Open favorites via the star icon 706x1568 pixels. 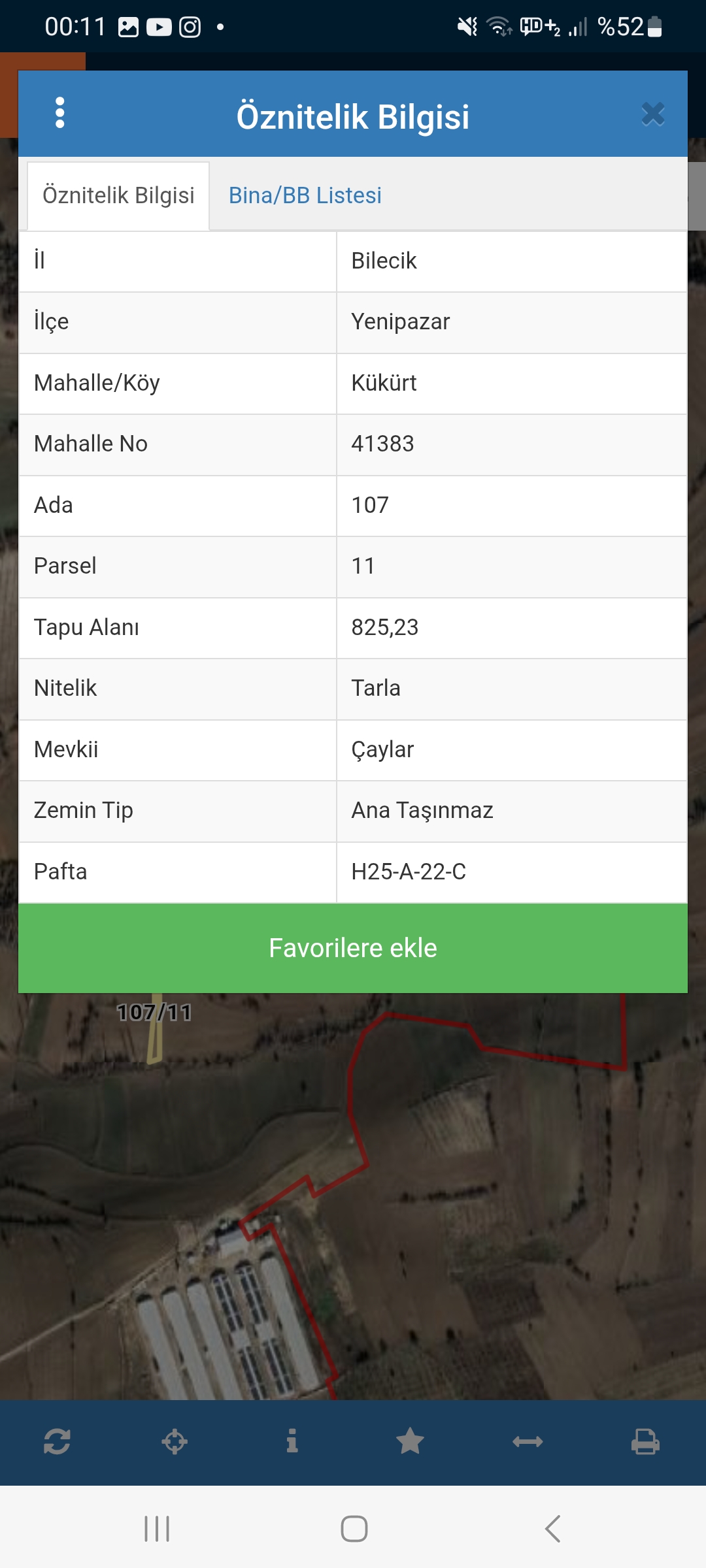[x=410, y=1441]
